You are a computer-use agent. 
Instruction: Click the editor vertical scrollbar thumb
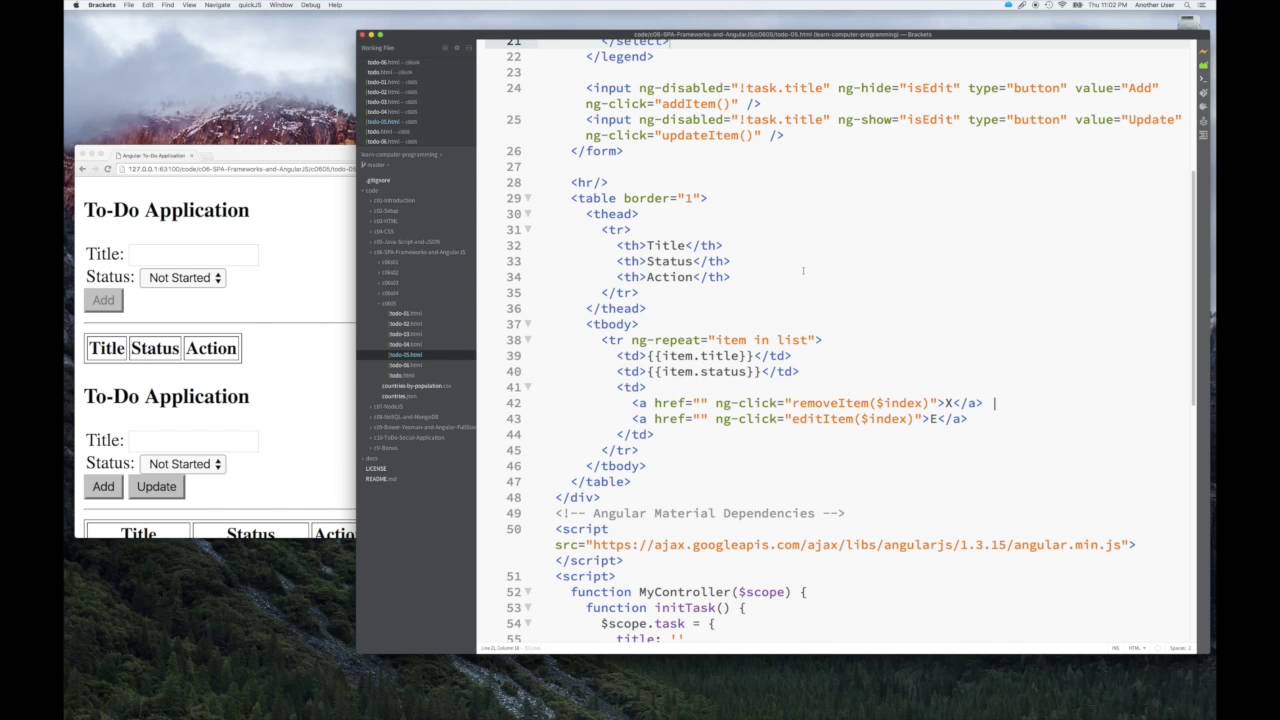(1193, 288)
